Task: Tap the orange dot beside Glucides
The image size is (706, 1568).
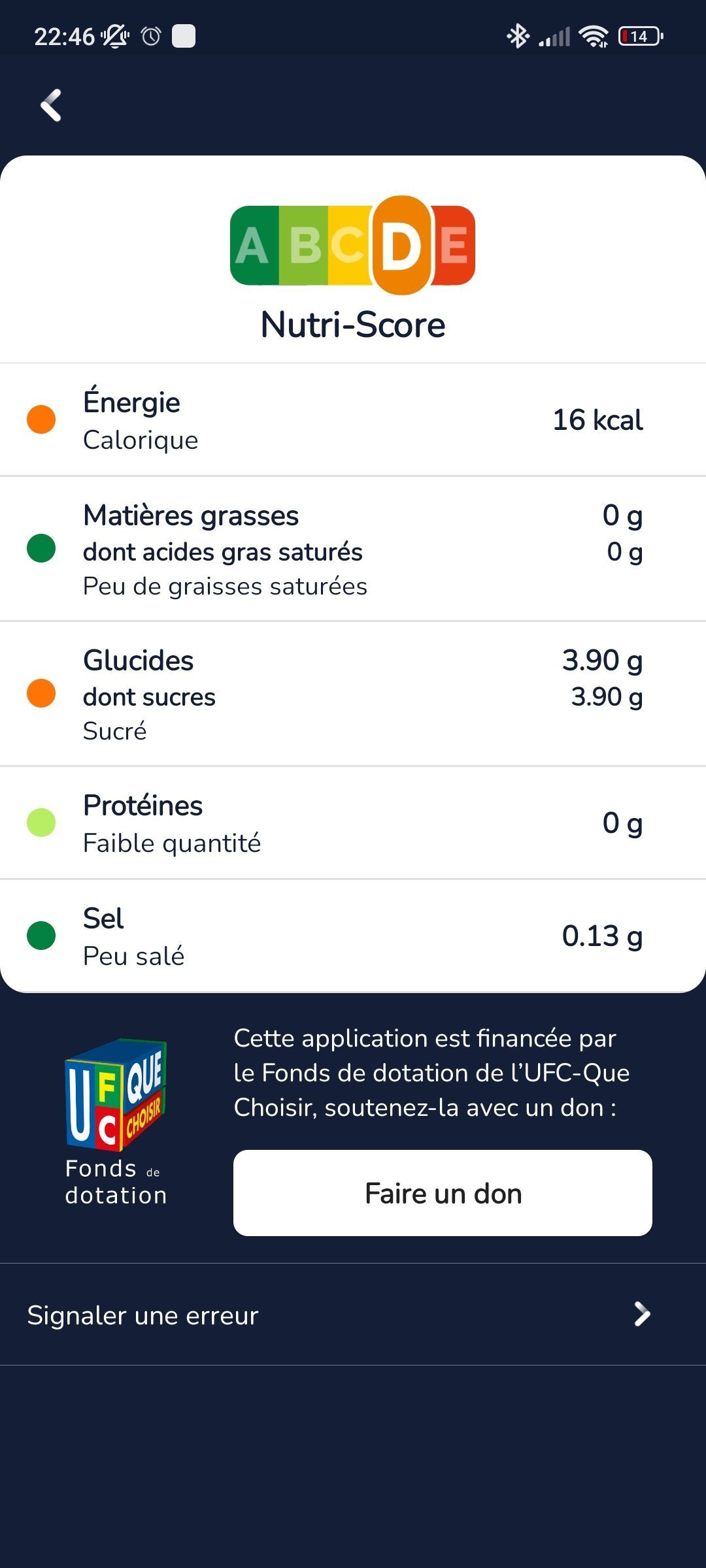Action: (x=41, y=693)
